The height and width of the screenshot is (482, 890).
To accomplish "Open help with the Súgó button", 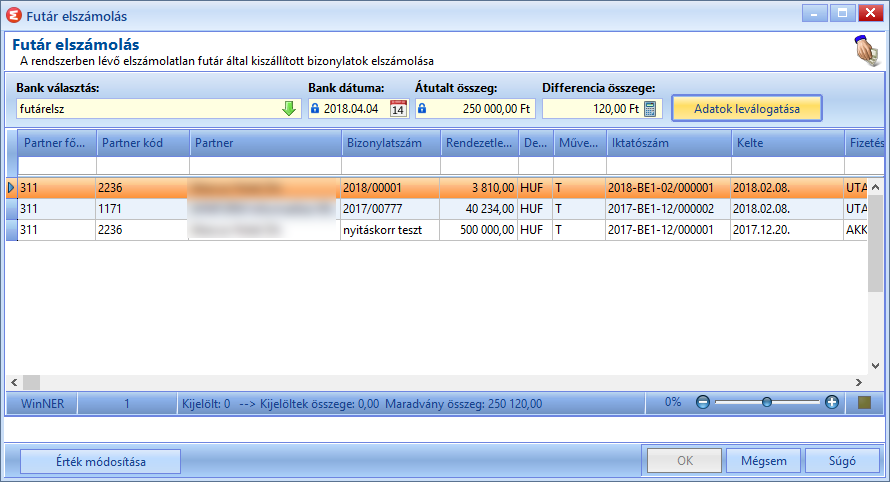I will click(x=842, y=461).
